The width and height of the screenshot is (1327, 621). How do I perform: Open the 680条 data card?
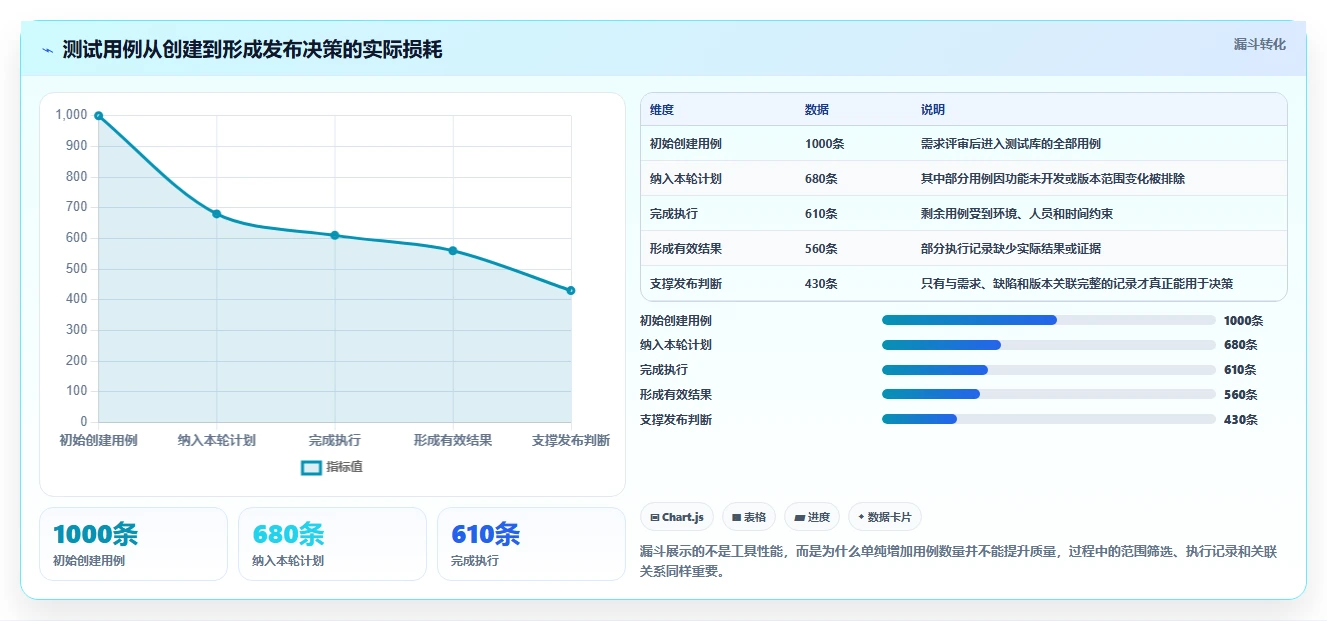(332, 544)
